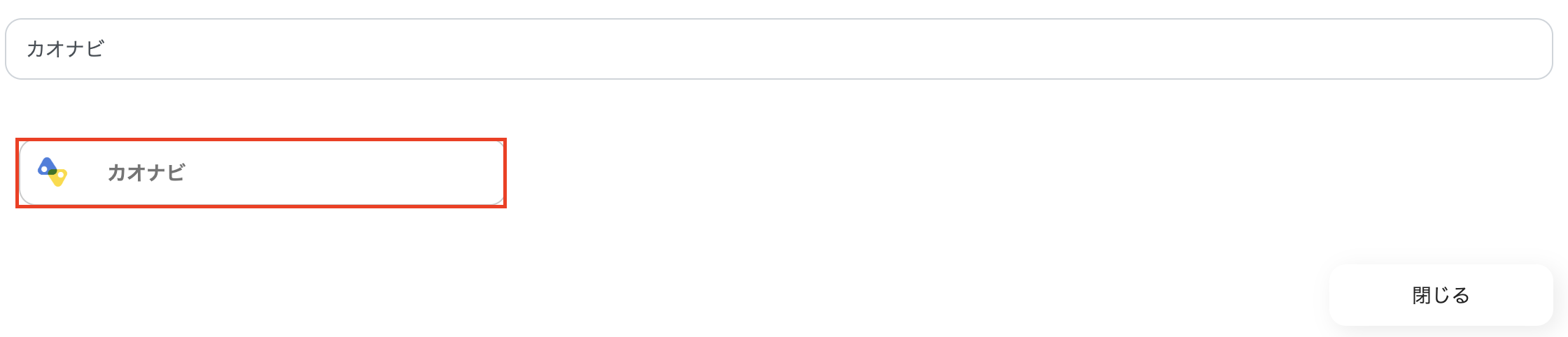The height and width of the screenshot is (337, 1568).
Task: Click the カオナビ result card's empty area
Action: click(x=350, y=173)
